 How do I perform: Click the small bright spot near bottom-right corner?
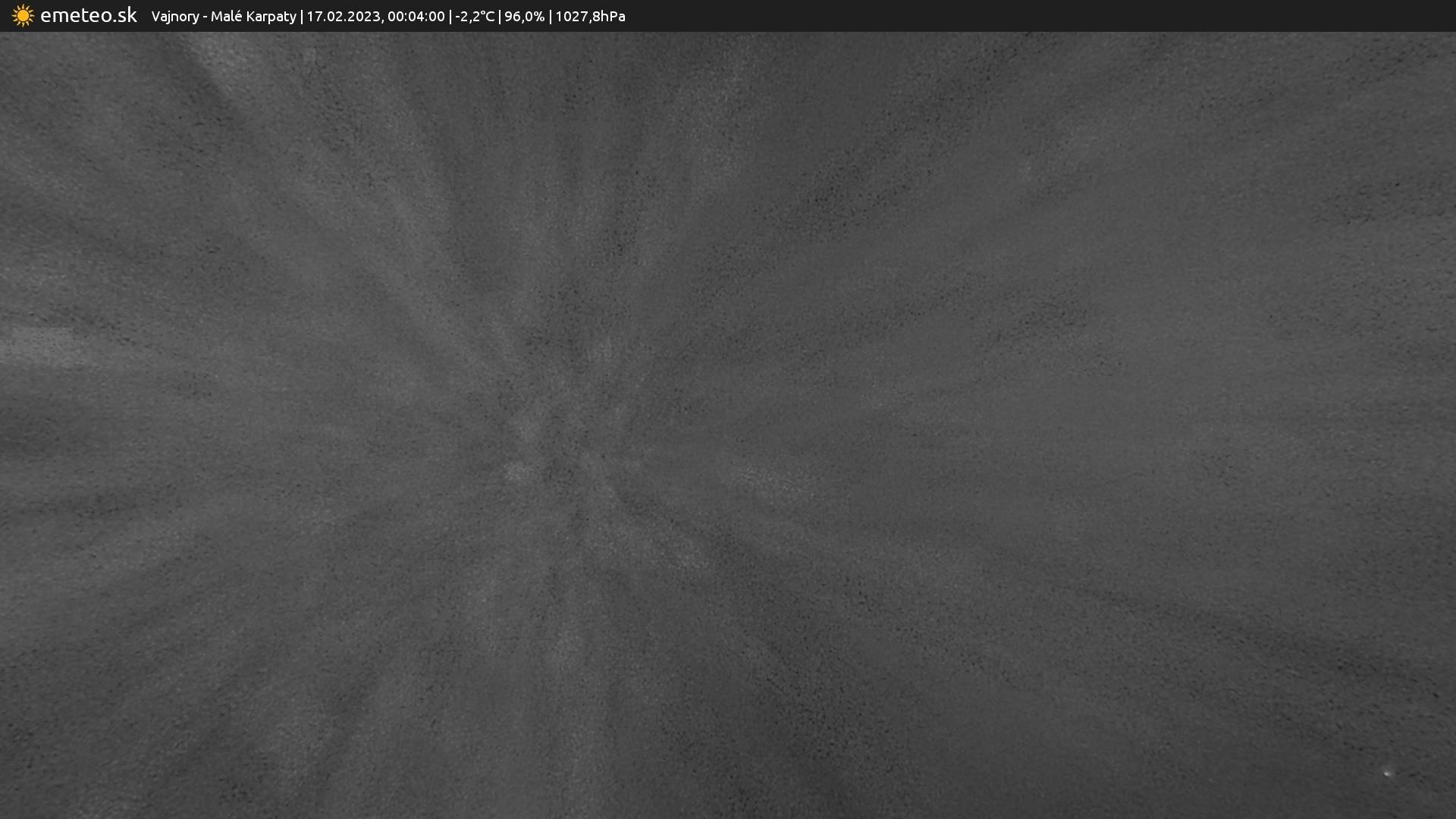(1387, 773)
